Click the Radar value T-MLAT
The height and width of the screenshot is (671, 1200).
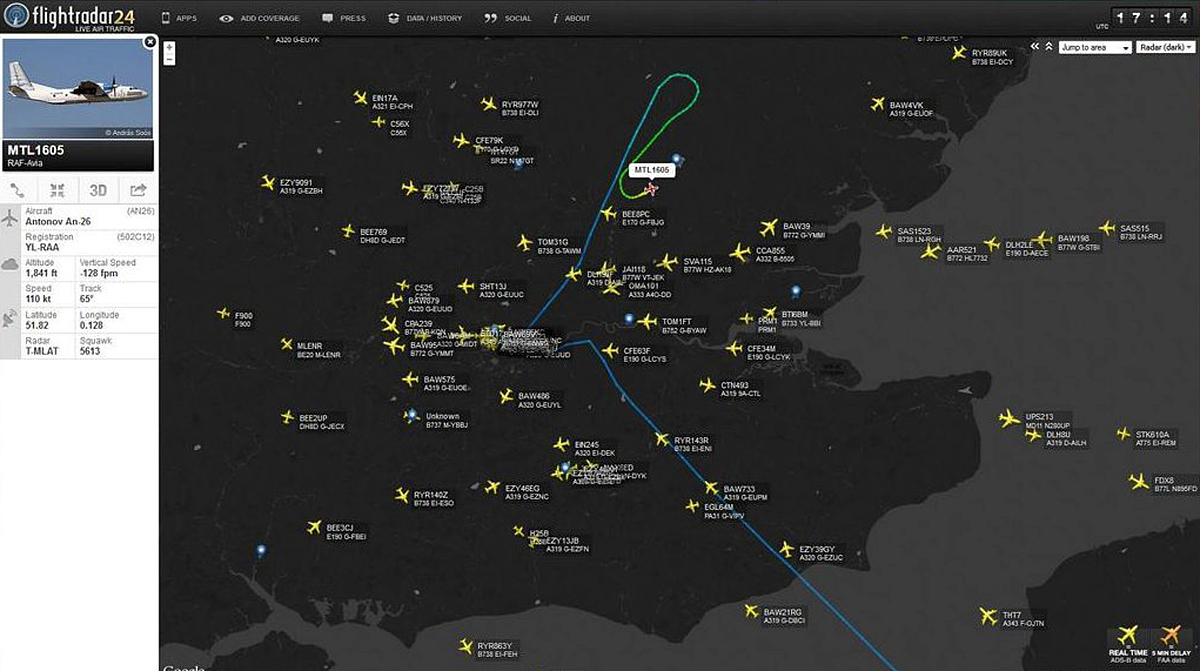click(x=41, y=351)
